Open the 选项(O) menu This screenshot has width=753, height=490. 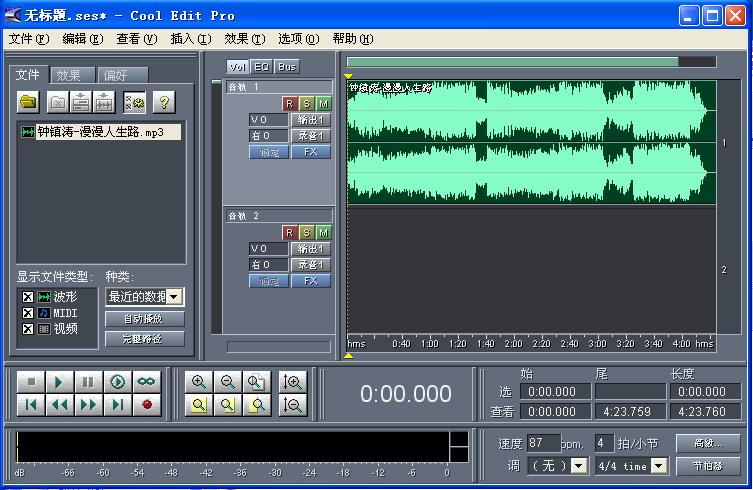click(x=299, y=39)
